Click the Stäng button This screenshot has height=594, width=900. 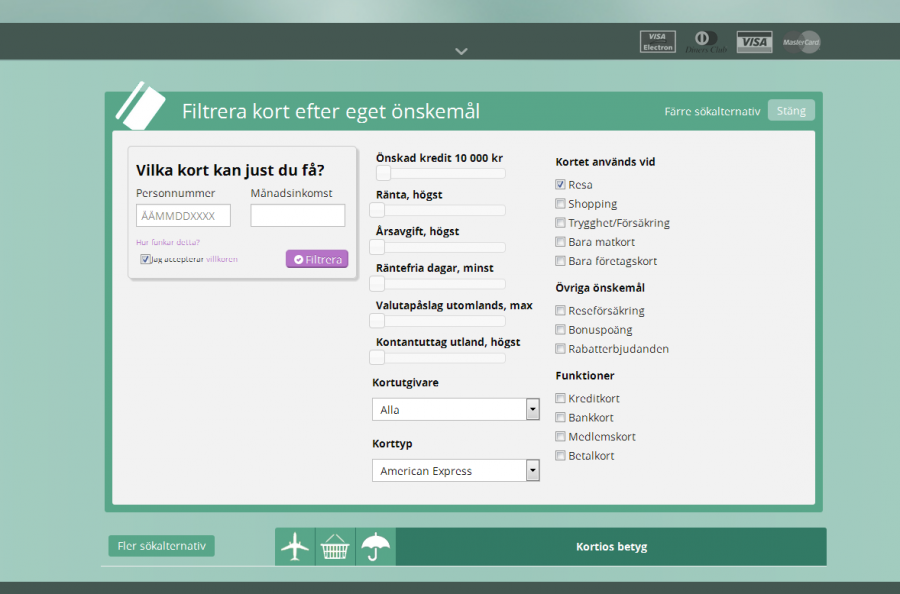[x=791, y=111]
